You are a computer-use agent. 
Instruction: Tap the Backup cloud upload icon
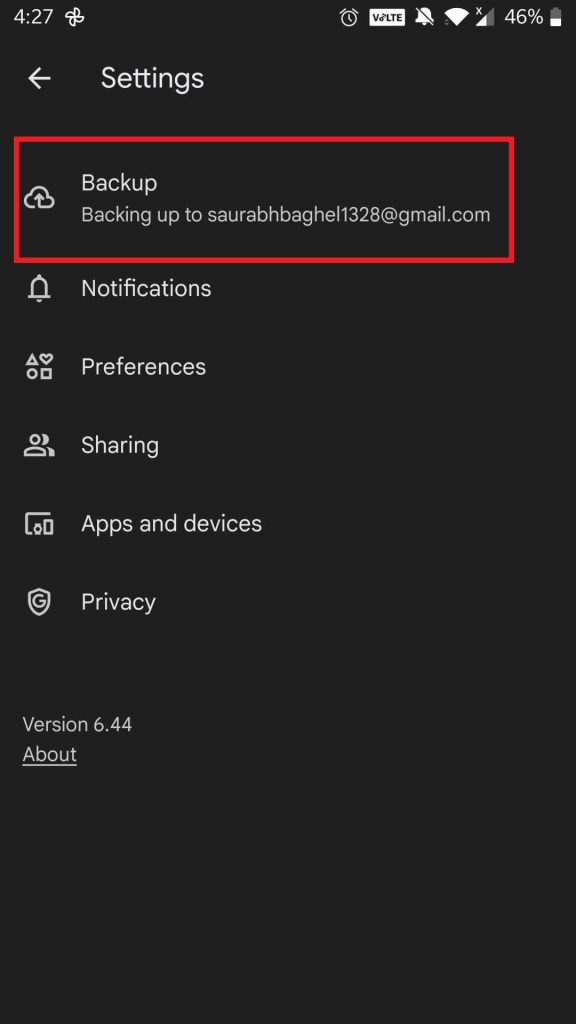click(x=39, y=198)
